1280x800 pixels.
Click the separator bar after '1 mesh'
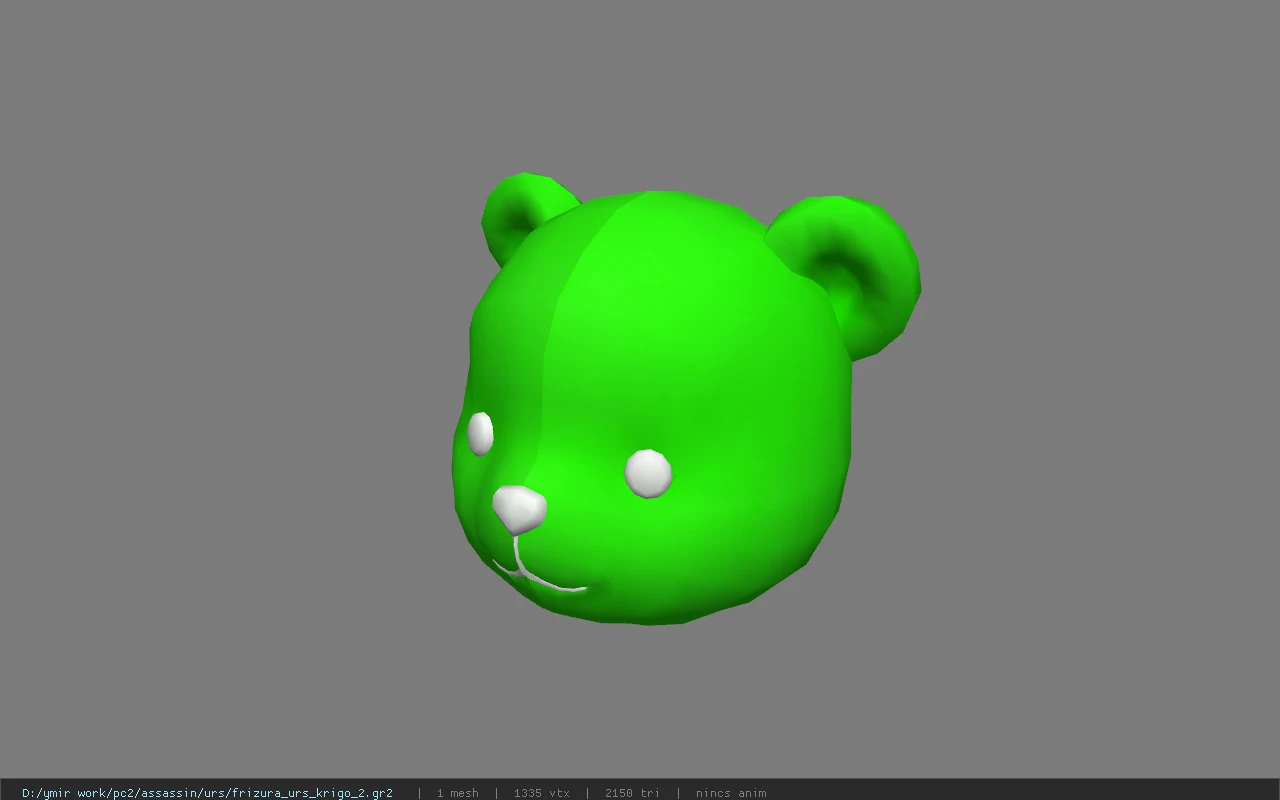coord(496,793)
